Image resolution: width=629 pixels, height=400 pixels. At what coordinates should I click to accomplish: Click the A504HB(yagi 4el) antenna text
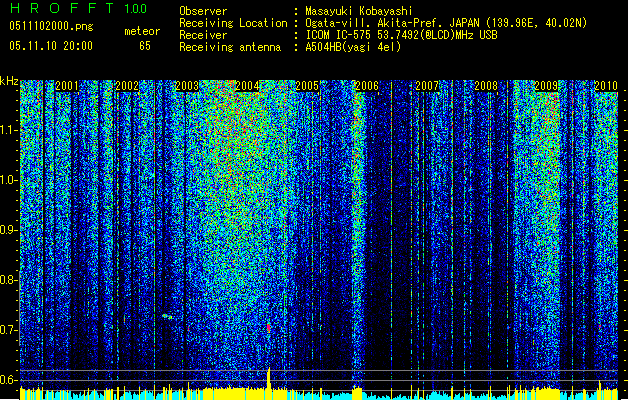353,47
